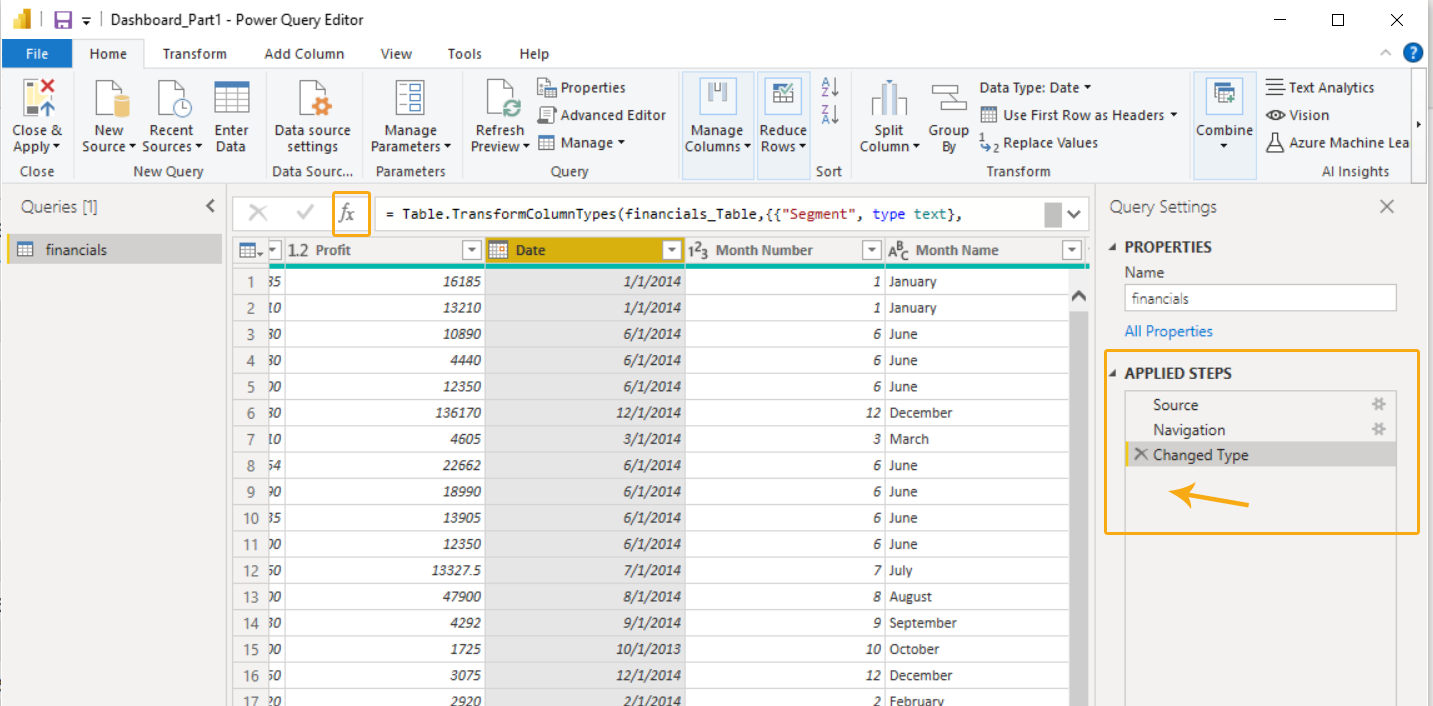
Task: Open Text Analytics
Action: point(1320,88)
